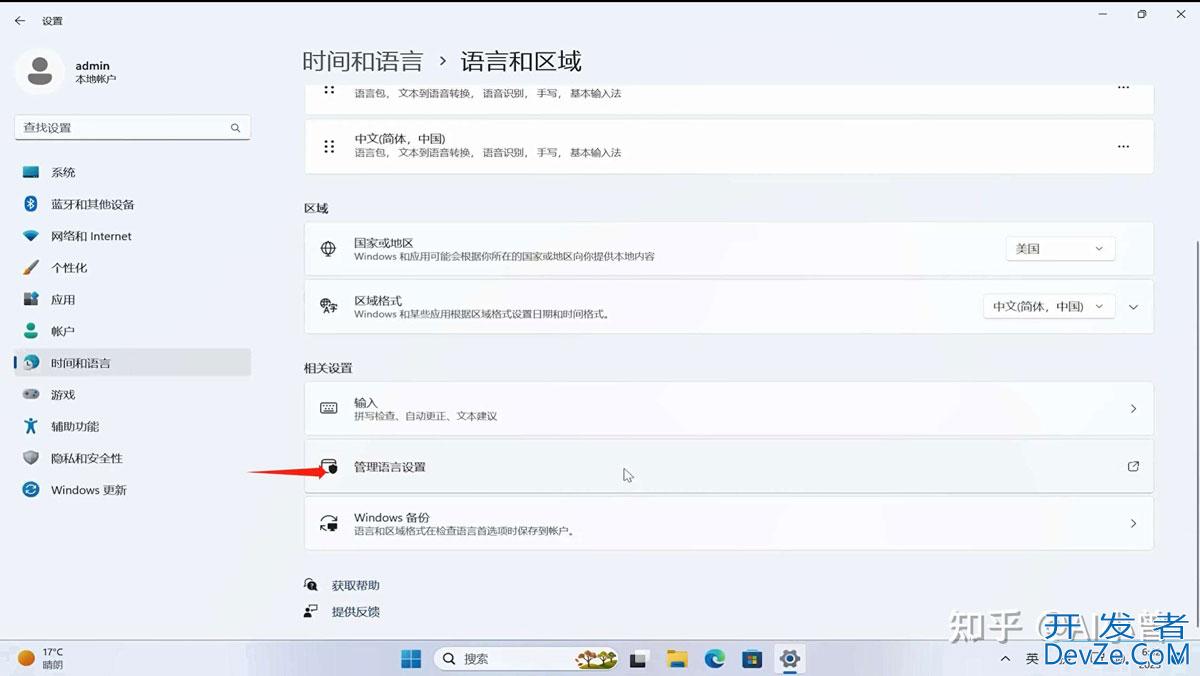The width and height of the screenshot is (1200, 676).
Task: Open 管理语言设置
Action: click(729, 466)
